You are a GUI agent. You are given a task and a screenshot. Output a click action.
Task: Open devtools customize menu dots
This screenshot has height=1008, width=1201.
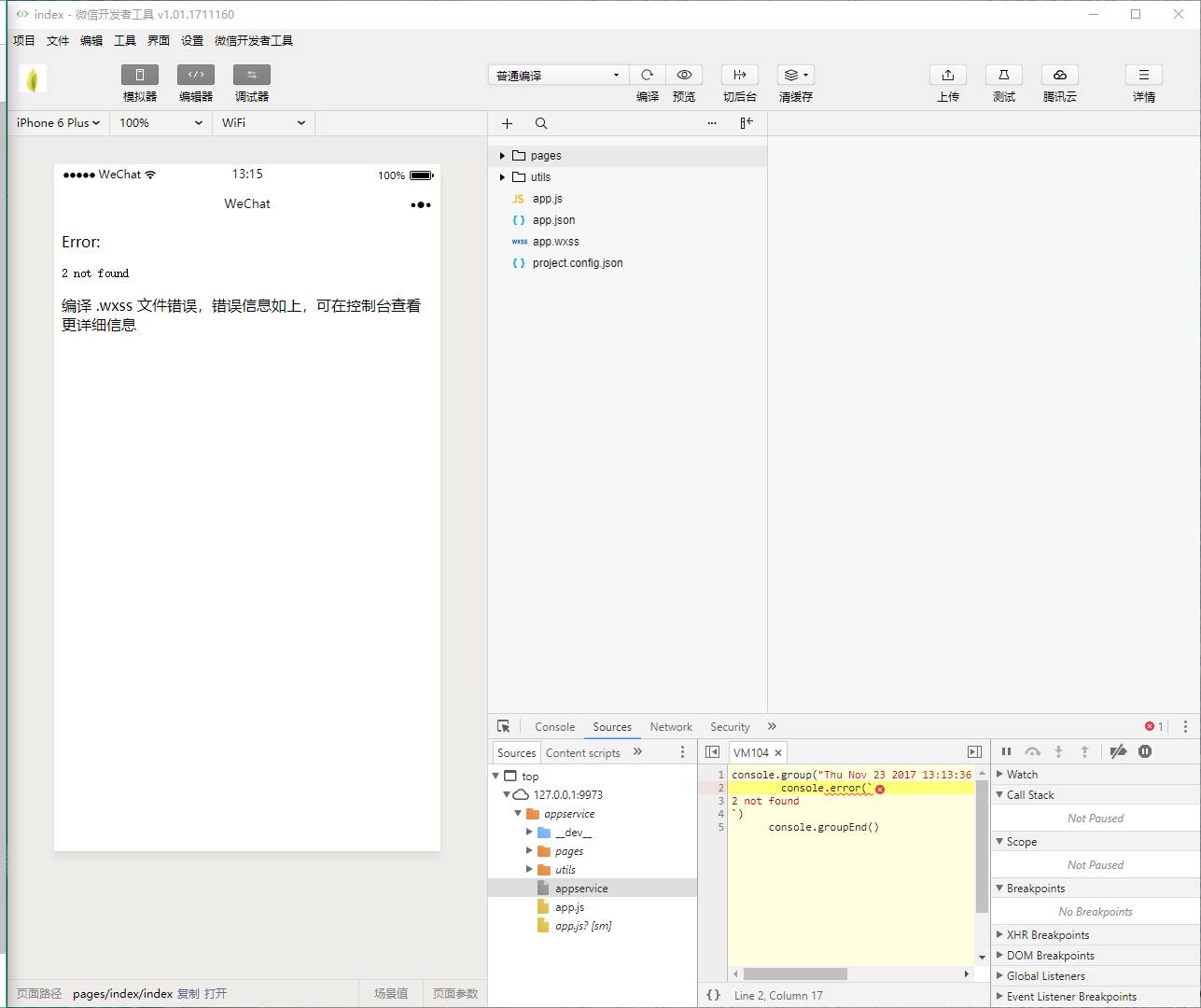pos(1185,726)
